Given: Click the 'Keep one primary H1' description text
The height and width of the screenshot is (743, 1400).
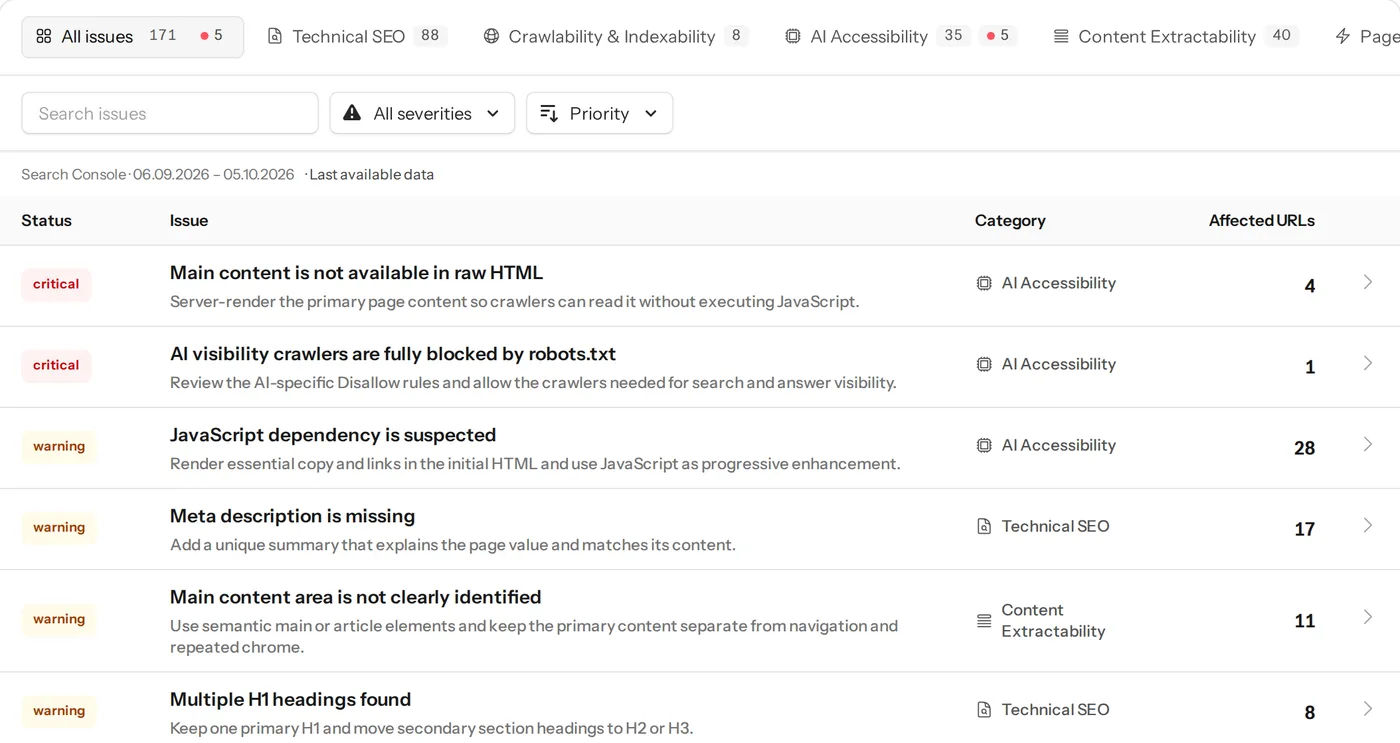Looking at the screenshot, I should coord(431,728).
